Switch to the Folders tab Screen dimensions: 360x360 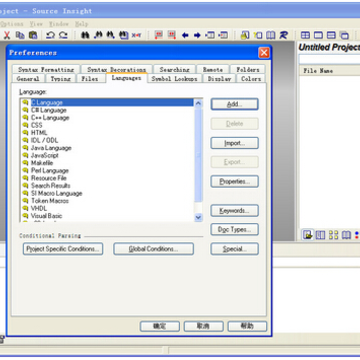(248, 69)
